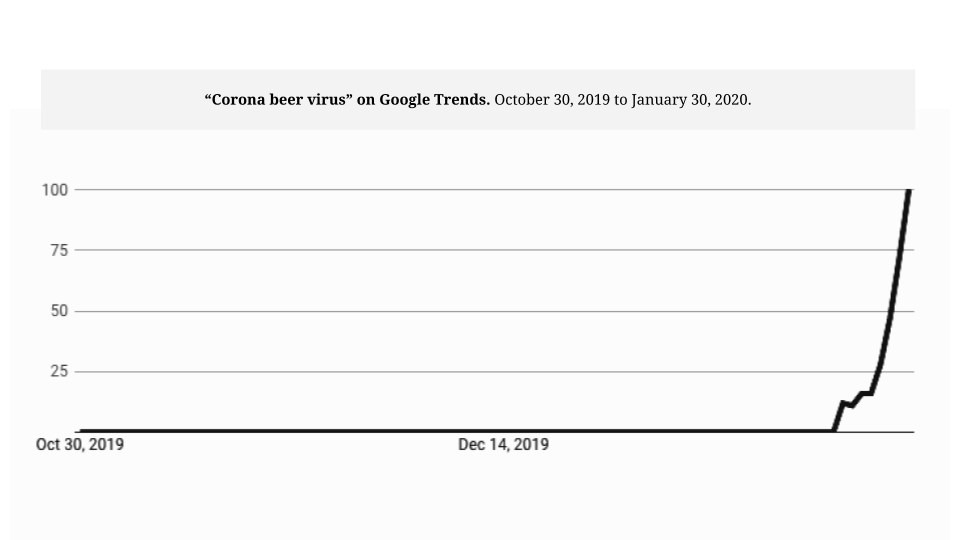Click the start of the line at Oct 30
The image size is (960, 540).
pyautogui.click(x=81, y=430)
